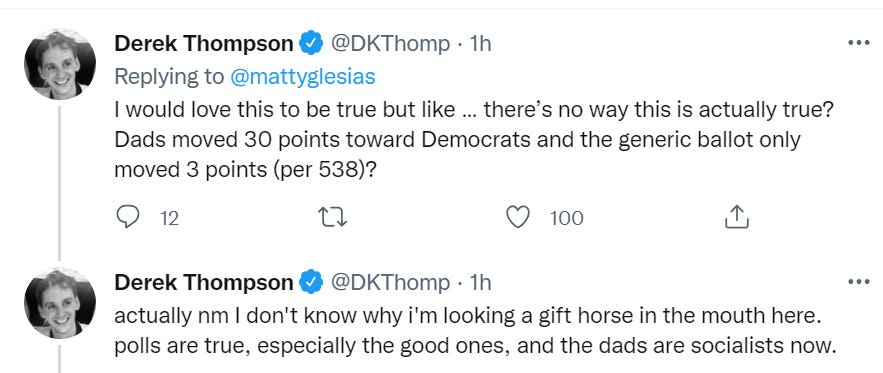Click the 12 replies count
This screenshot has width=883, height=373.
[x=170, y=218]
